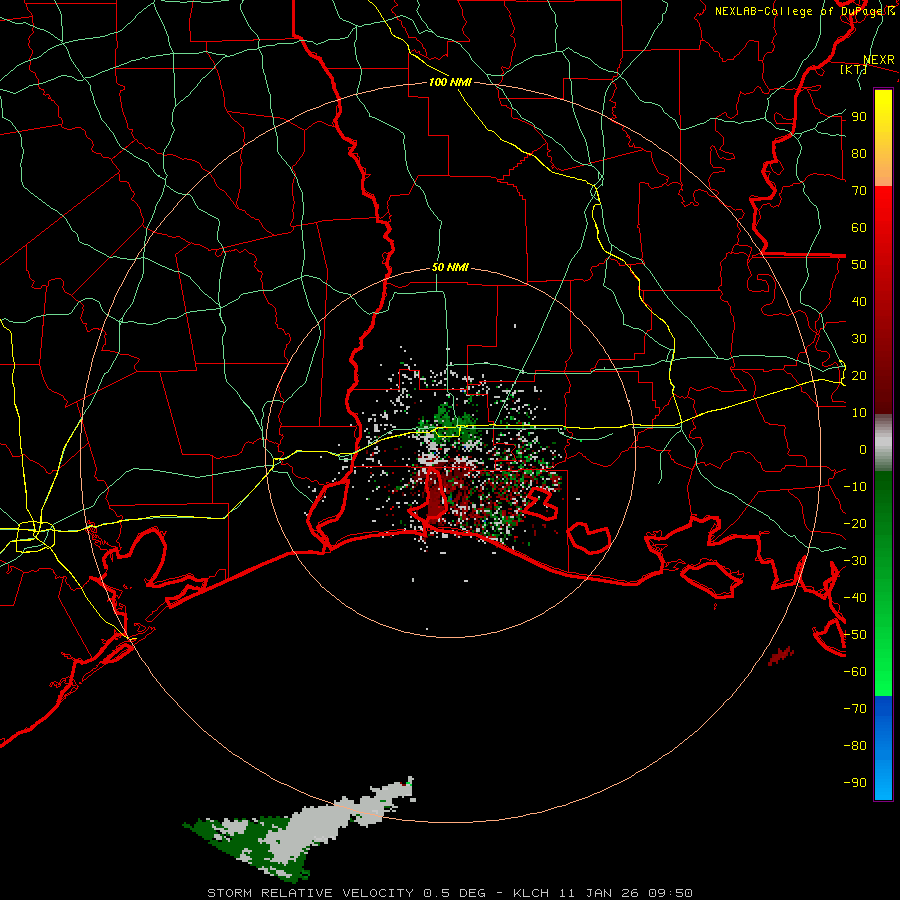Click the -60 value on velocity scale
900x900 pixels.
(855, 672)
